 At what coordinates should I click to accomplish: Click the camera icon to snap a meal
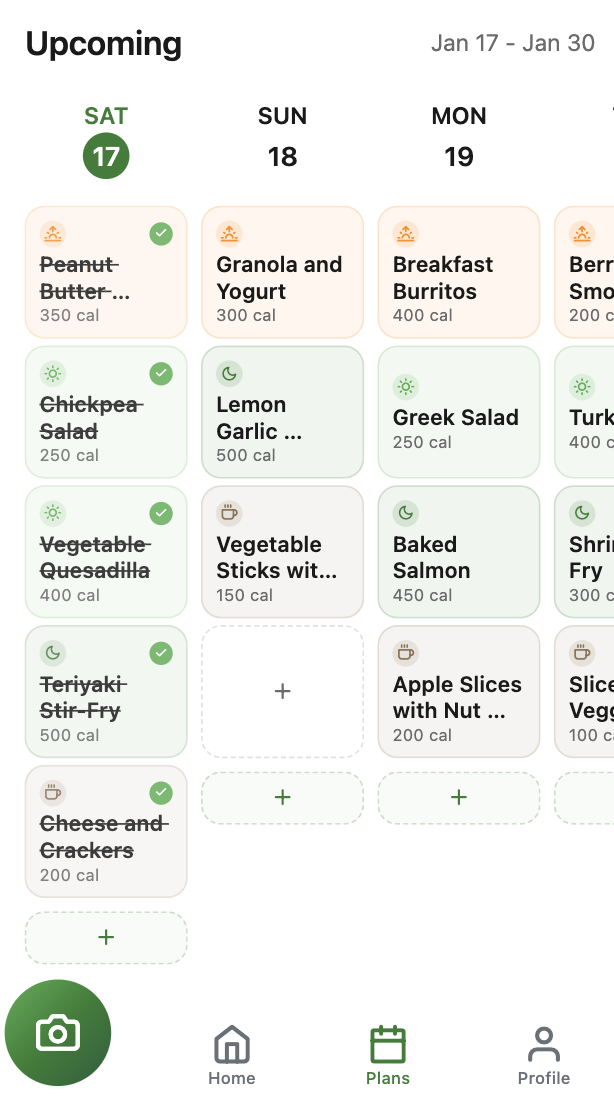pyautogui.click(x=57, y=1032)
